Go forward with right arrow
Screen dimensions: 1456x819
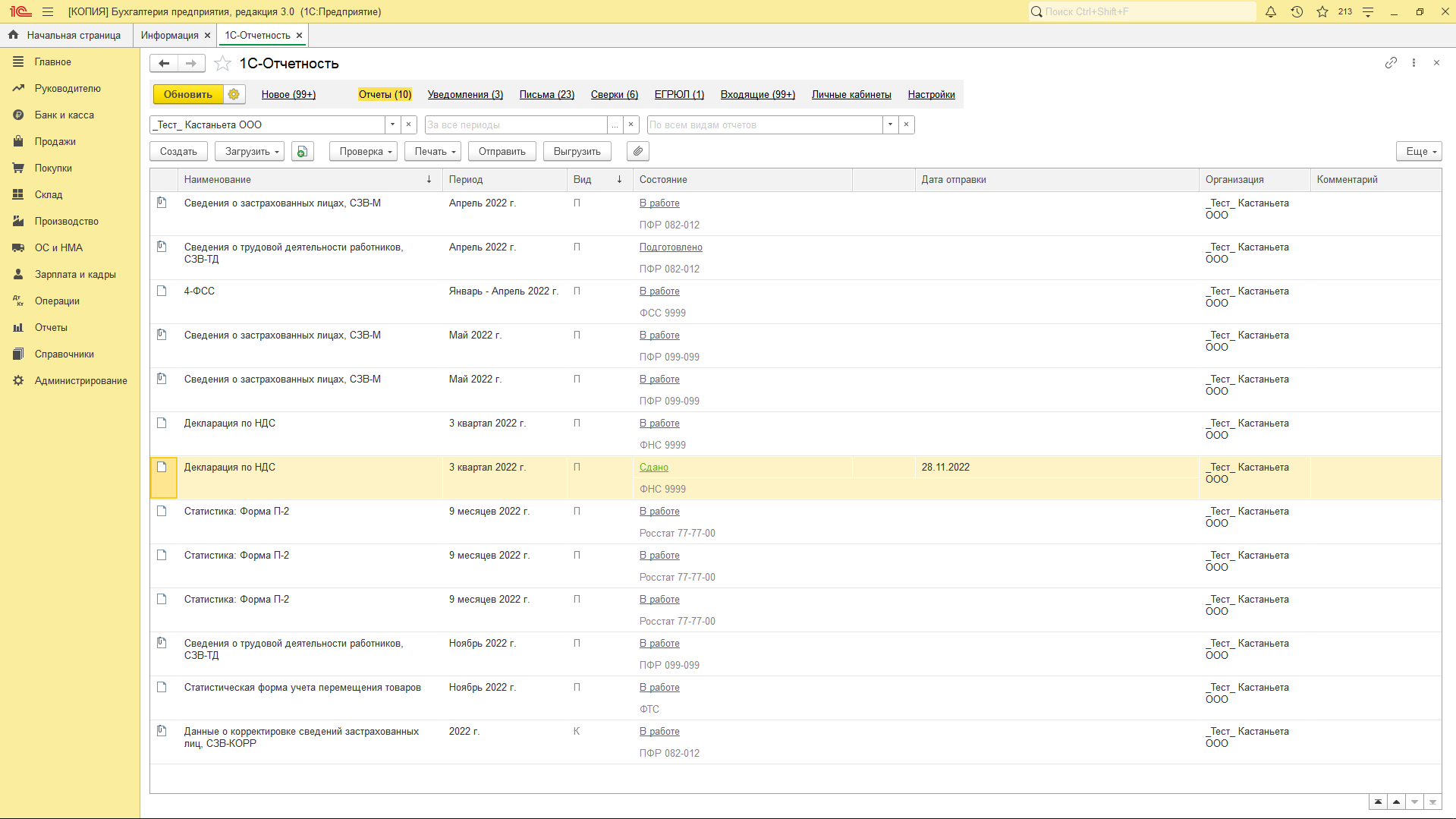[x=191, y=64]
